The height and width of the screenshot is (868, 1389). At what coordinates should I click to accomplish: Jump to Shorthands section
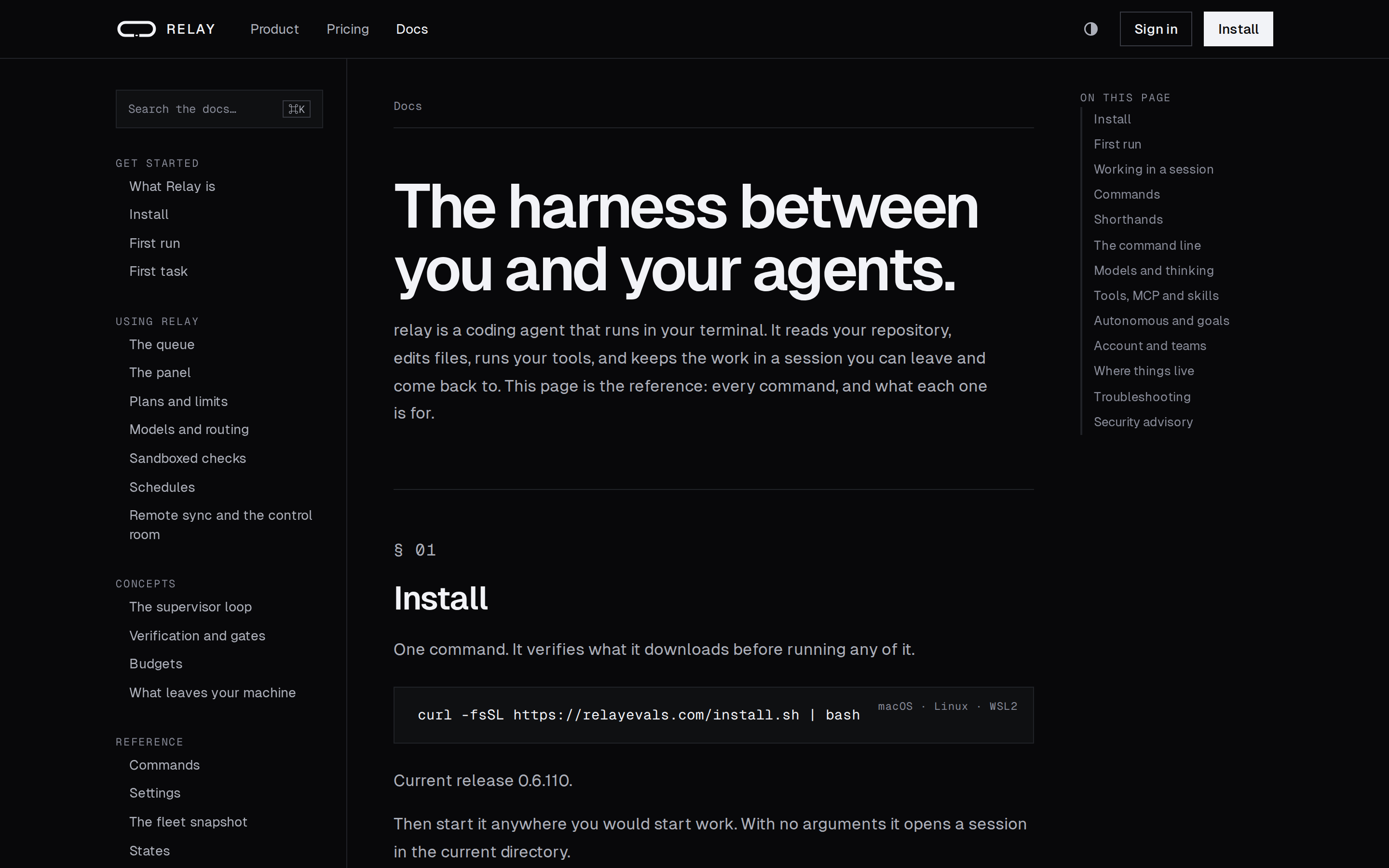click(1128, 219)
